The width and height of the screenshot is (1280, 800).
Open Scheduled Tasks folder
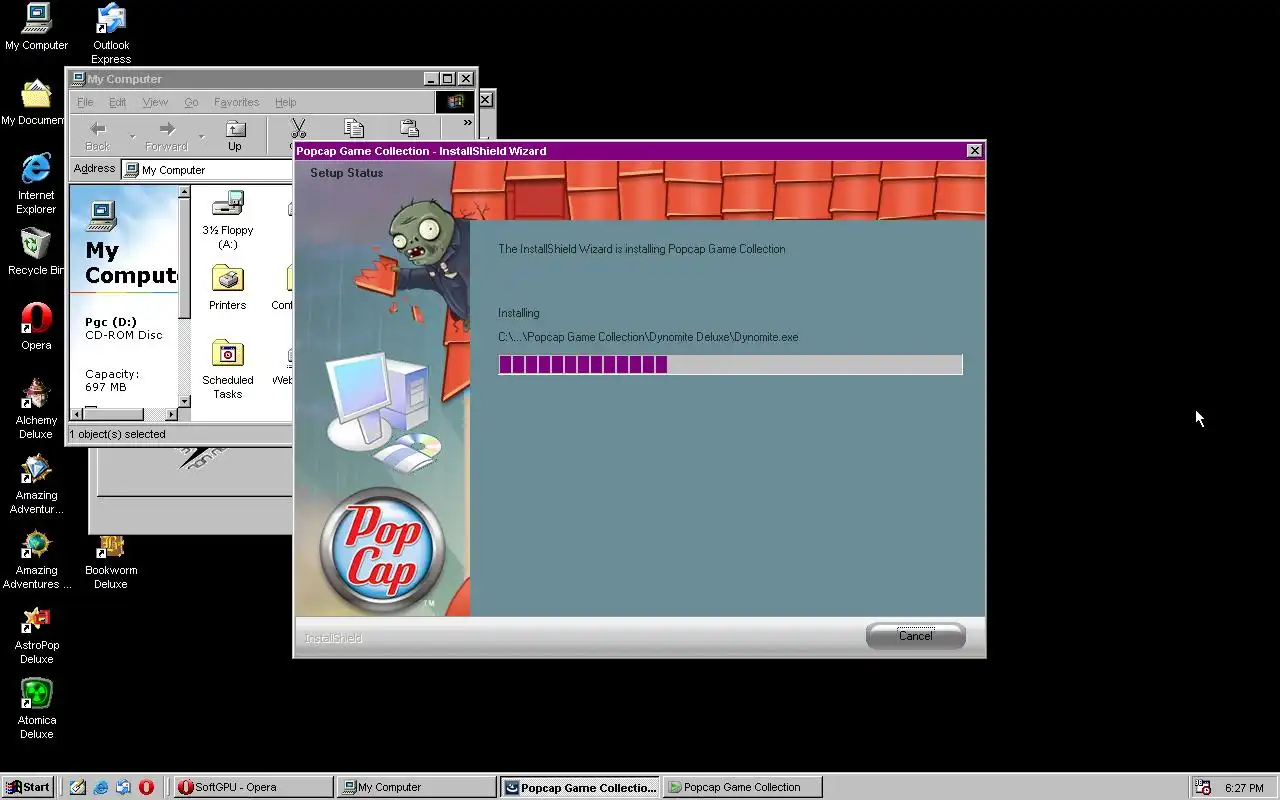[228, 370]
